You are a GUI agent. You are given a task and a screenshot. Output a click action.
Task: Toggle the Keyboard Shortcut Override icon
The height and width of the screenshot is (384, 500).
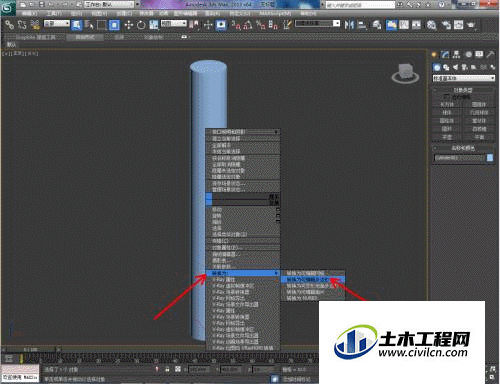[x=221, y=25]
